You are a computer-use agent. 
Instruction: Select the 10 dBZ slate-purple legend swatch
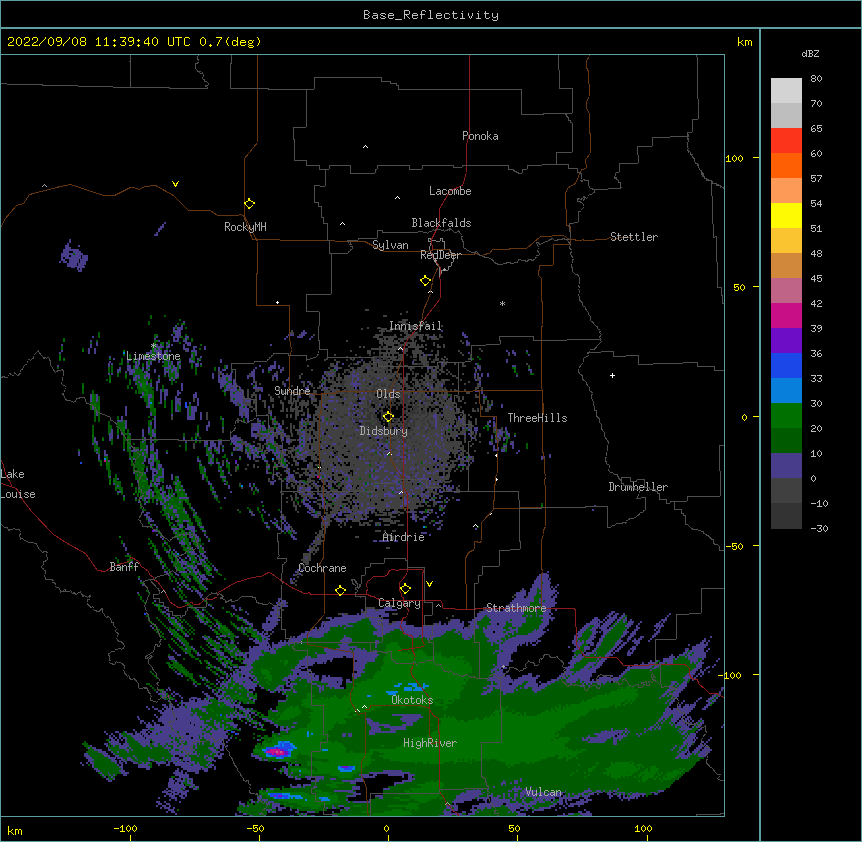(786, 465)
